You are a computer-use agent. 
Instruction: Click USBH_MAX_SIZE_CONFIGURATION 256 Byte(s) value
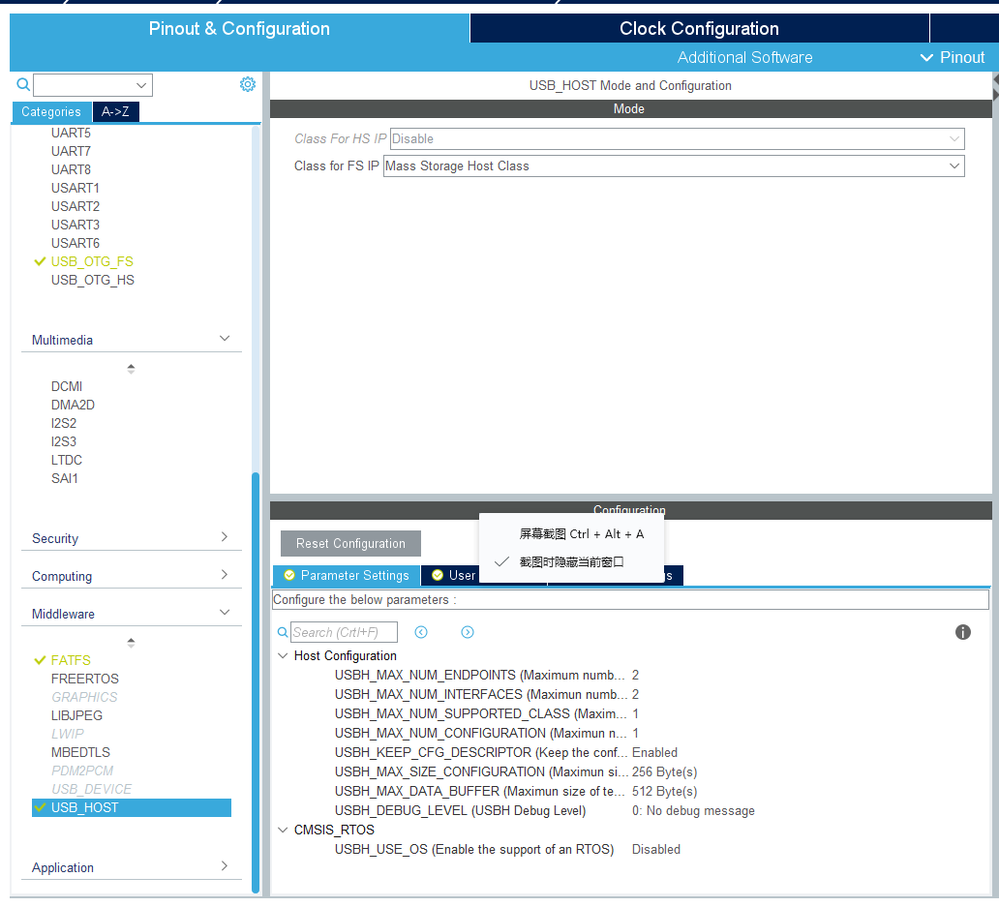click(x=665, y=772)
